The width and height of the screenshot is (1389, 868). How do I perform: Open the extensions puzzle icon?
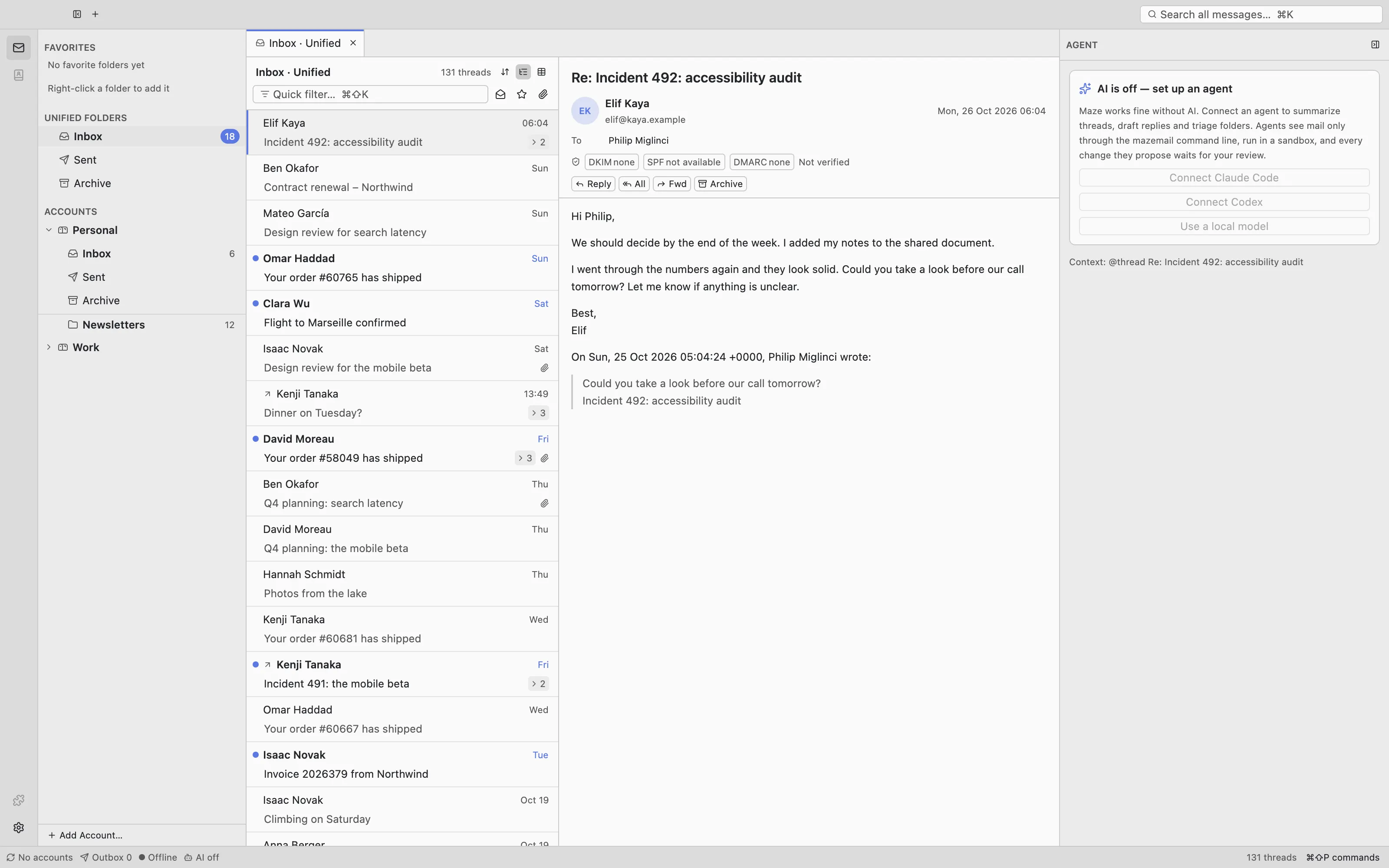pos(18,800)
